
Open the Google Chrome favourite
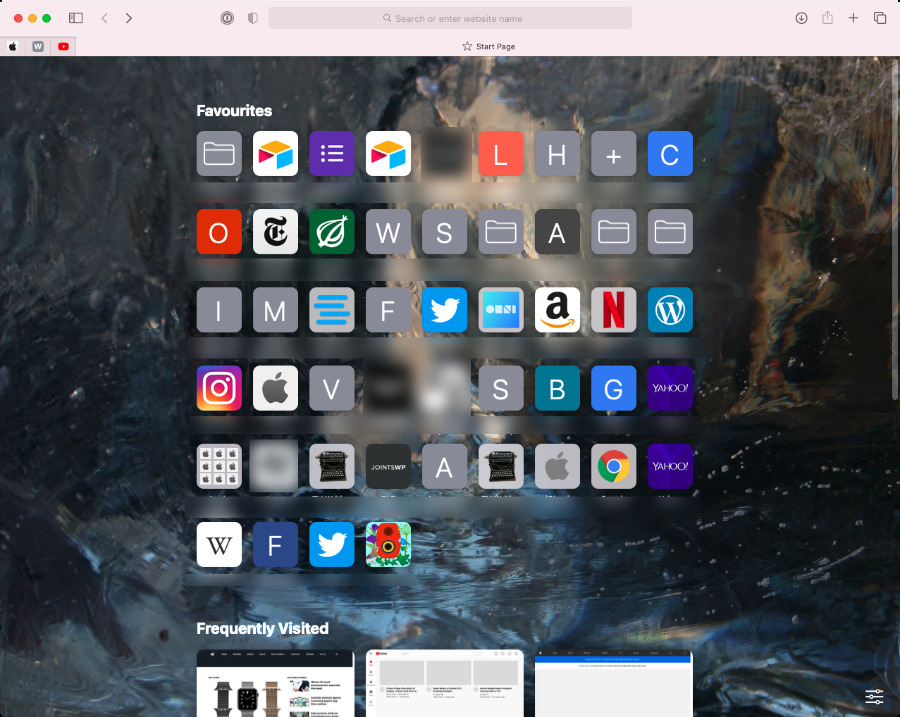(614, 466)
